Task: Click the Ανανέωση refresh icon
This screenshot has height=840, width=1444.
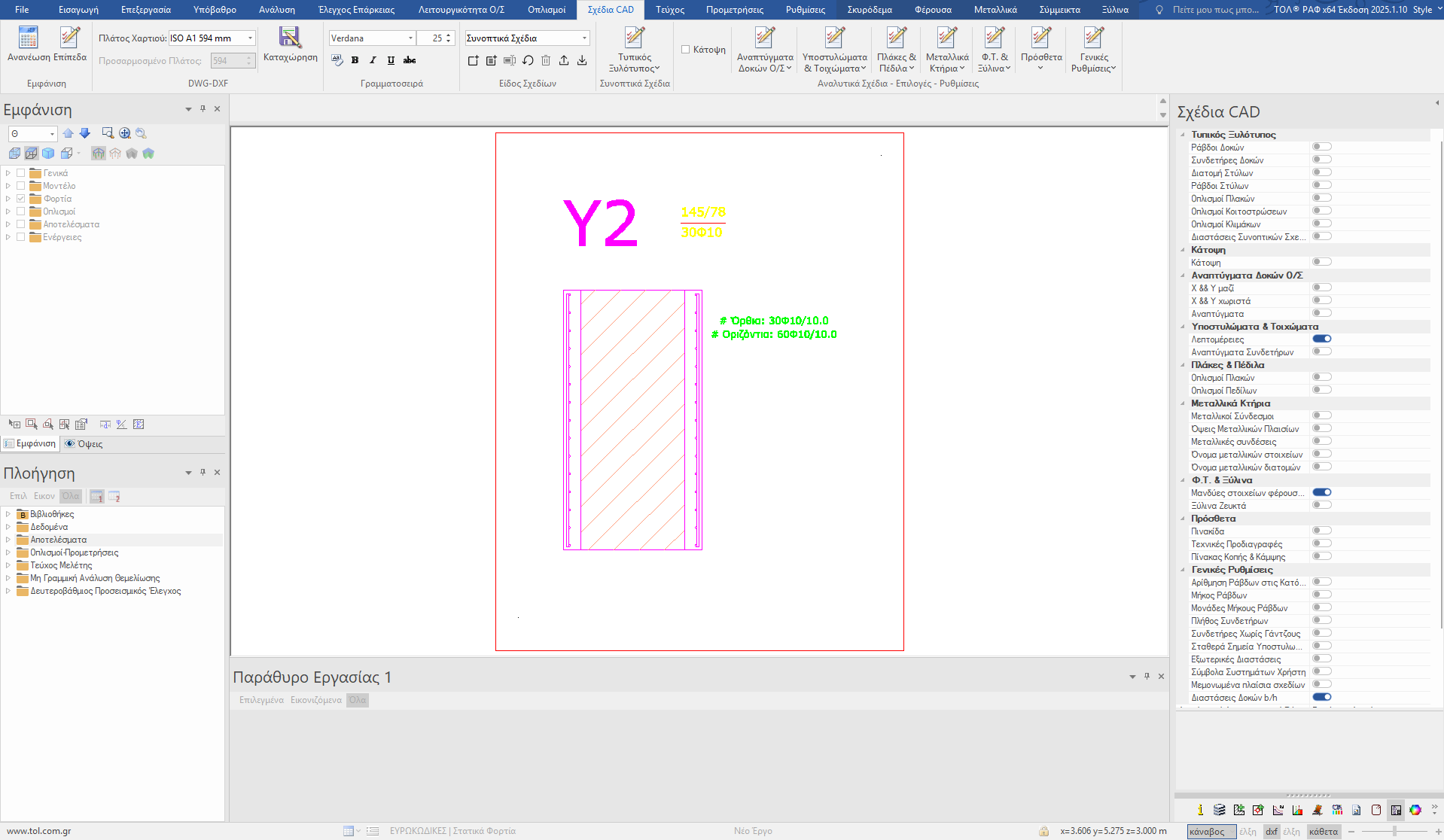Action: (28, 38)
